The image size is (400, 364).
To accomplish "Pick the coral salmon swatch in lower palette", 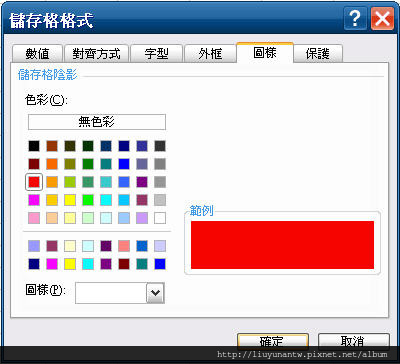I will pyautogui.click(x=124, y=246).
